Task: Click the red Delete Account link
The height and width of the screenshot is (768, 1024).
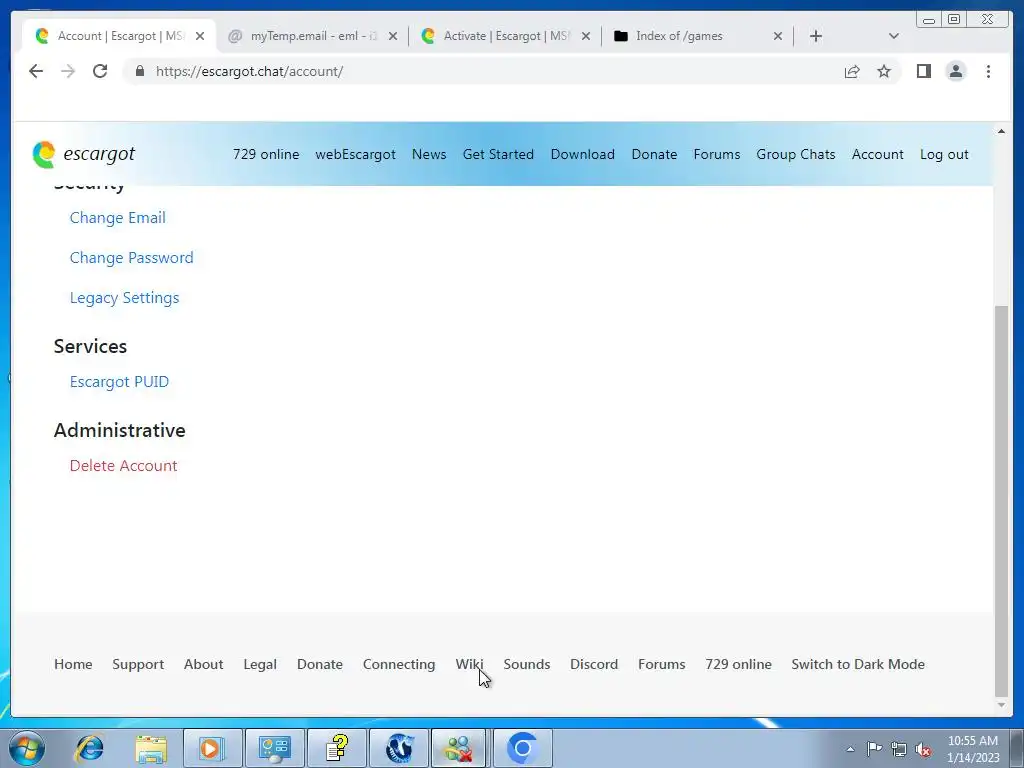Action: point(123,466)
